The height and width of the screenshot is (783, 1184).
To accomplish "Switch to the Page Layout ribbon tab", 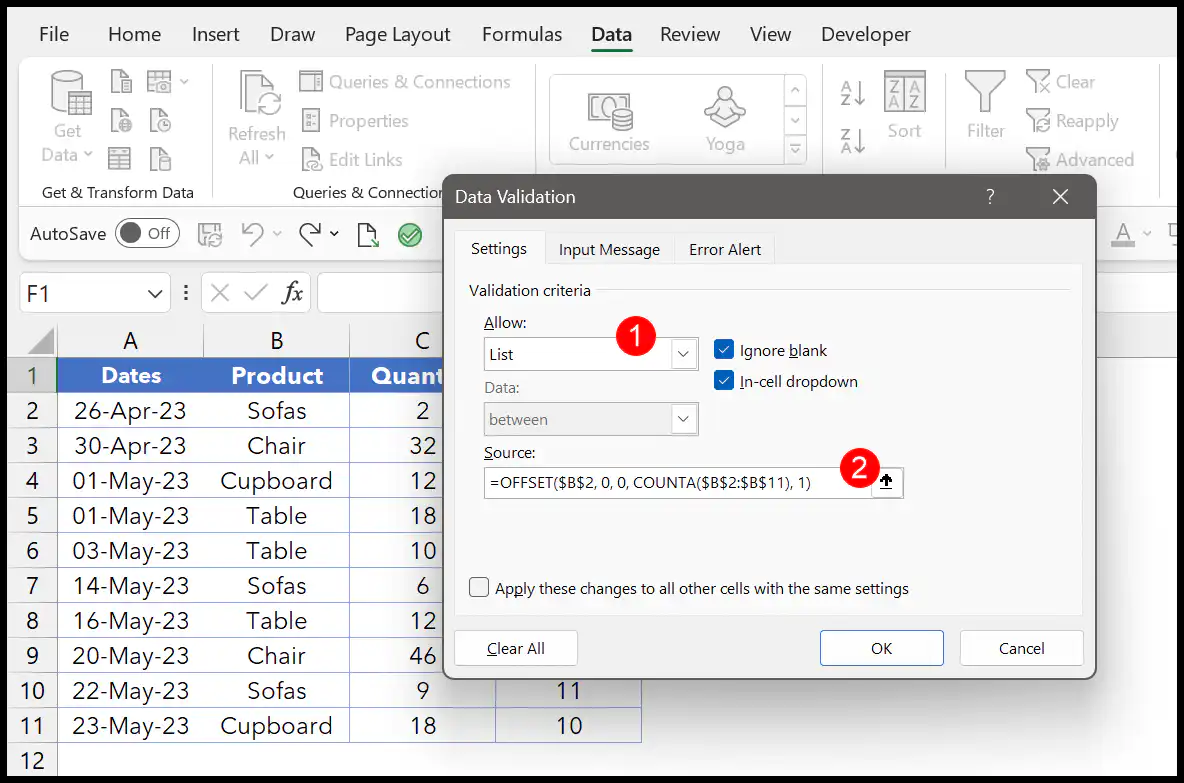I will pyautogui.click(x=398, y=34).
